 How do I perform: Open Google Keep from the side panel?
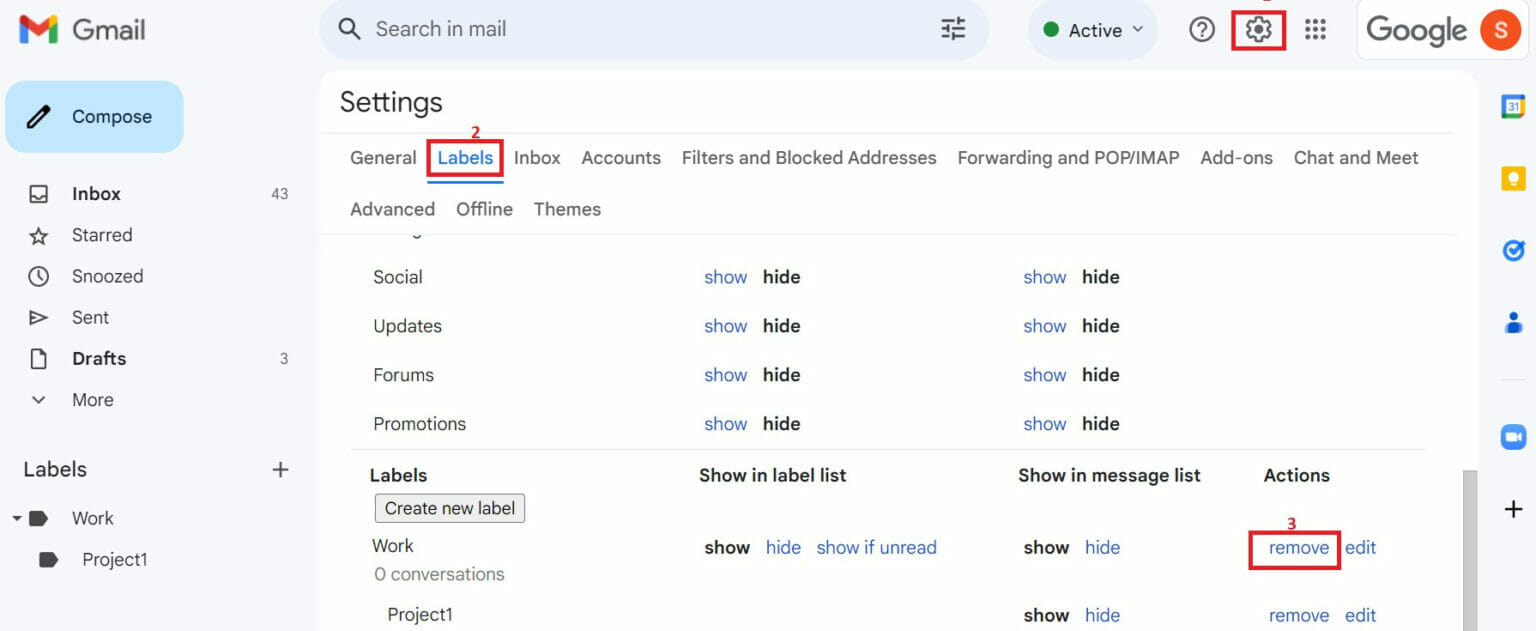[x=1513, y=178]
